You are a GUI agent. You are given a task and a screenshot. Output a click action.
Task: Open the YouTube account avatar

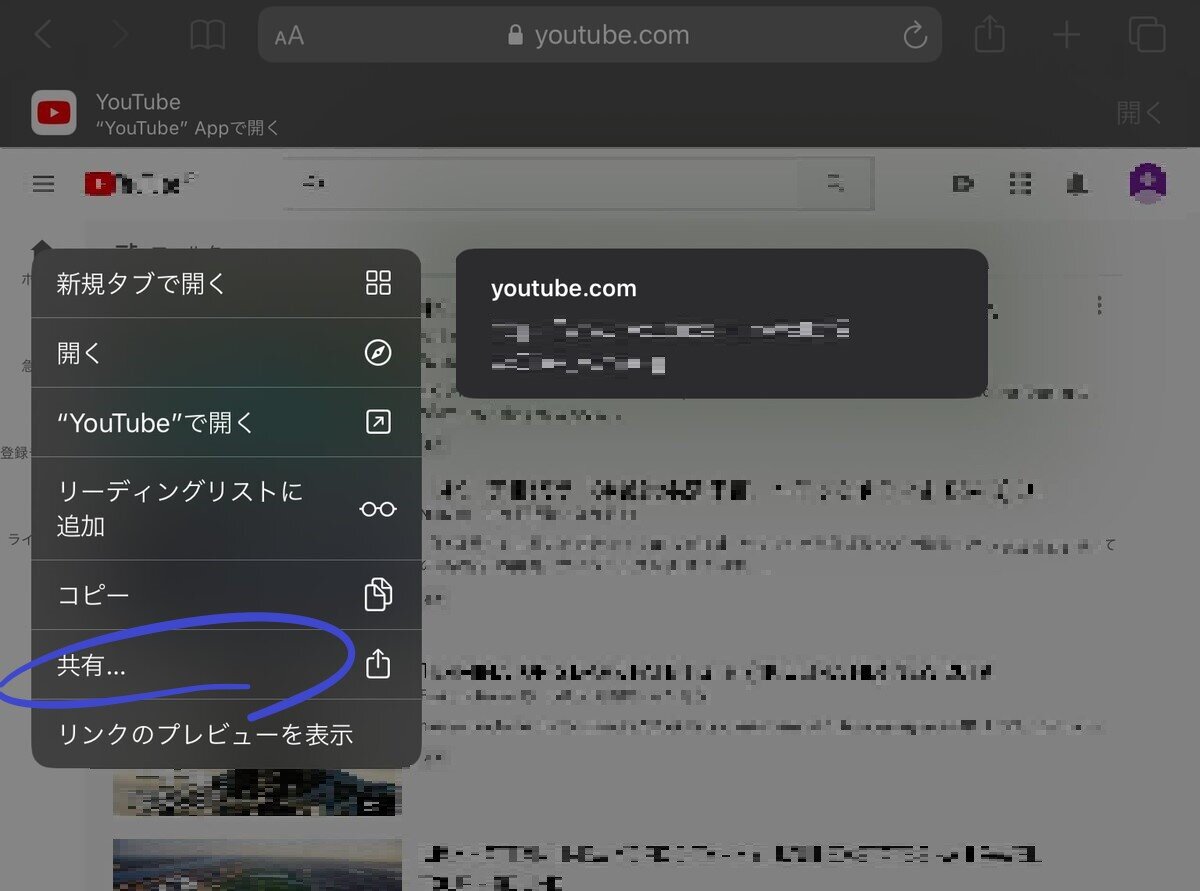click(x=1147, y=183)
